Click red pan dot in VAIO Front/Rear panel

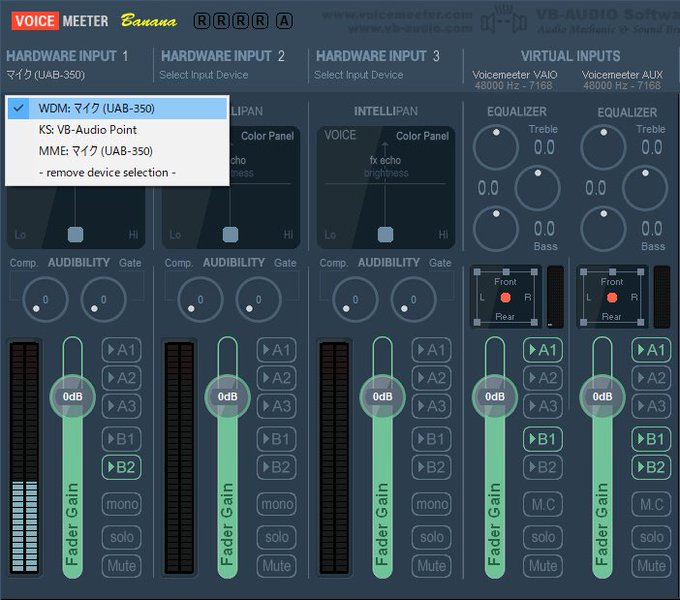pyautogui.click(x=505, y=297)
